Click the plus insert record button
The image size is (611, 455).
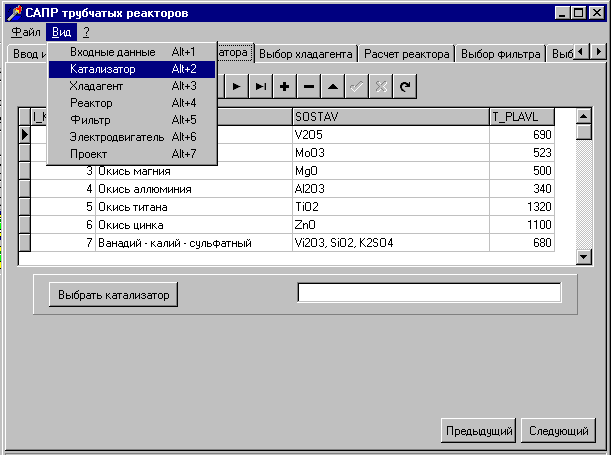click(284, 87)
